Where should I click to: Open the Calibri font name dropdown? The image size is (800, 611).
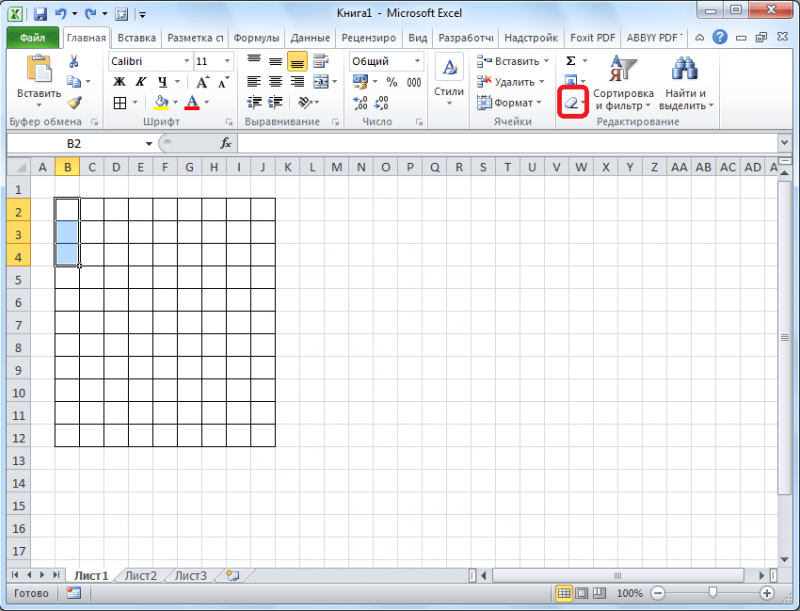[x=187, y=61]
